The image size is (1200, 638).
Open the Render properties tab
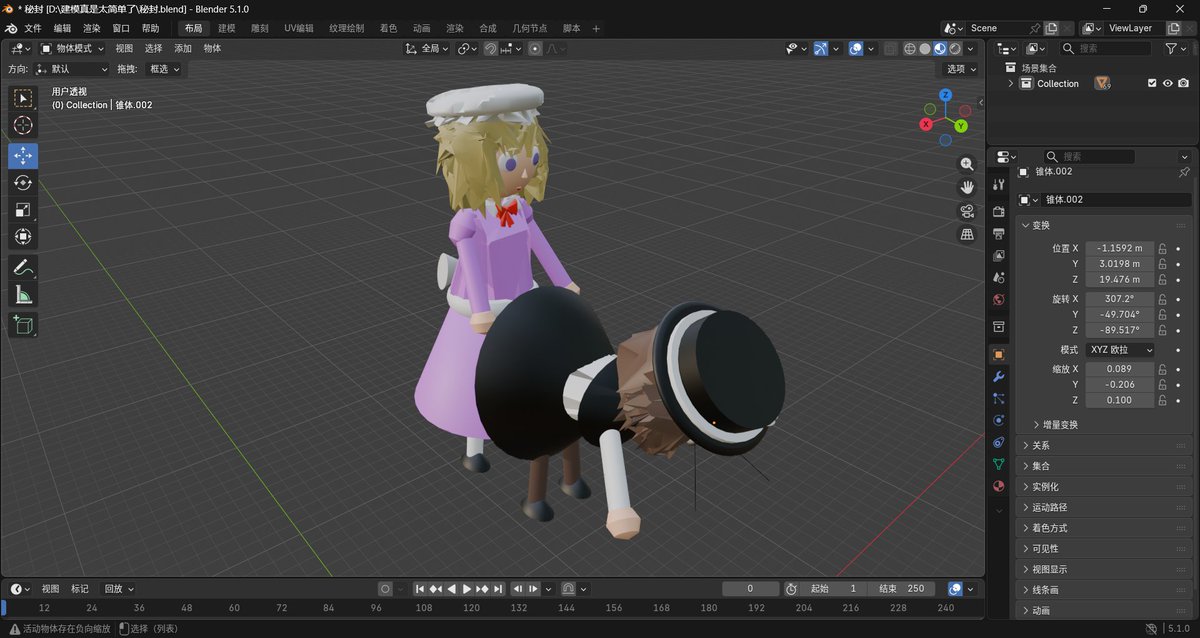(x=998, y=212)
